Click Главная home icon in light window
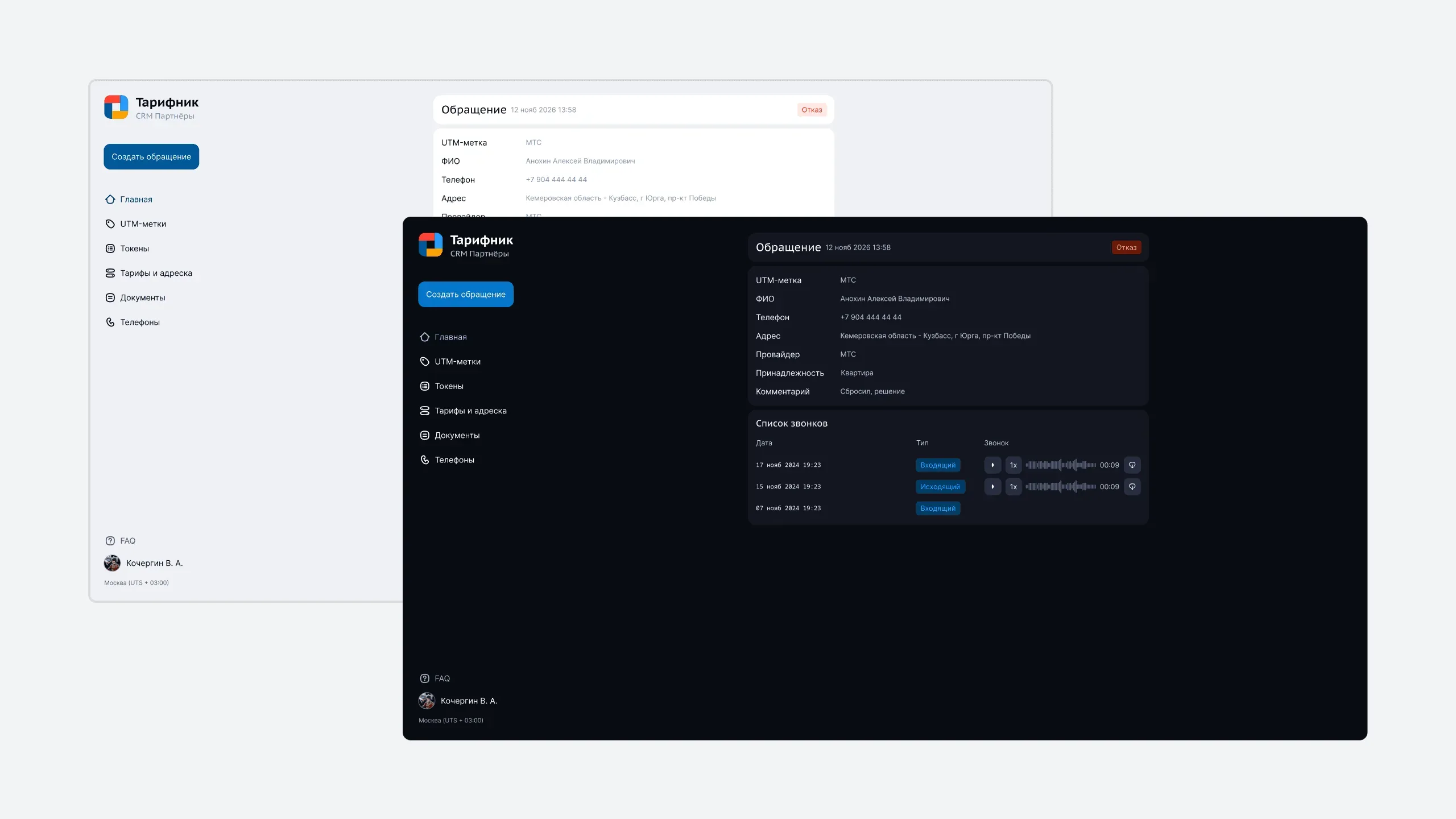 110,199
